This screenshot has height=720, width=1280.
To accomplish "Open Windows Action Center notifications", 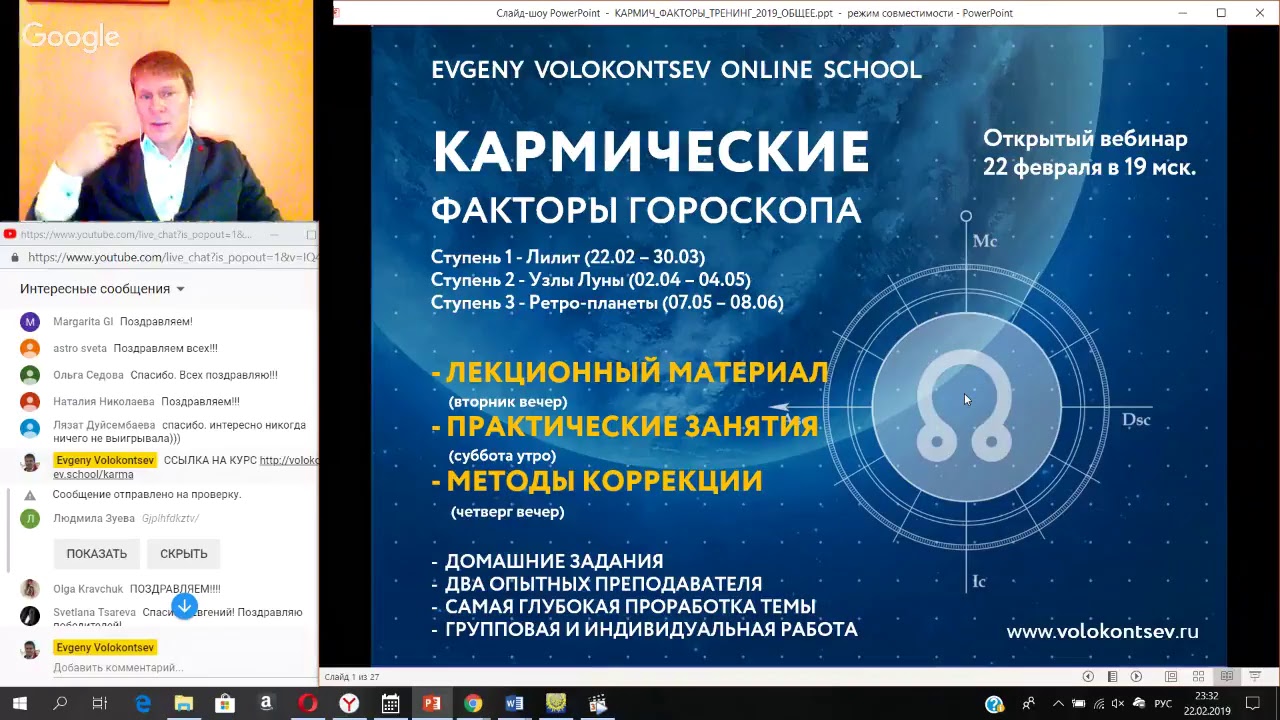I will tap(1253, 704).
